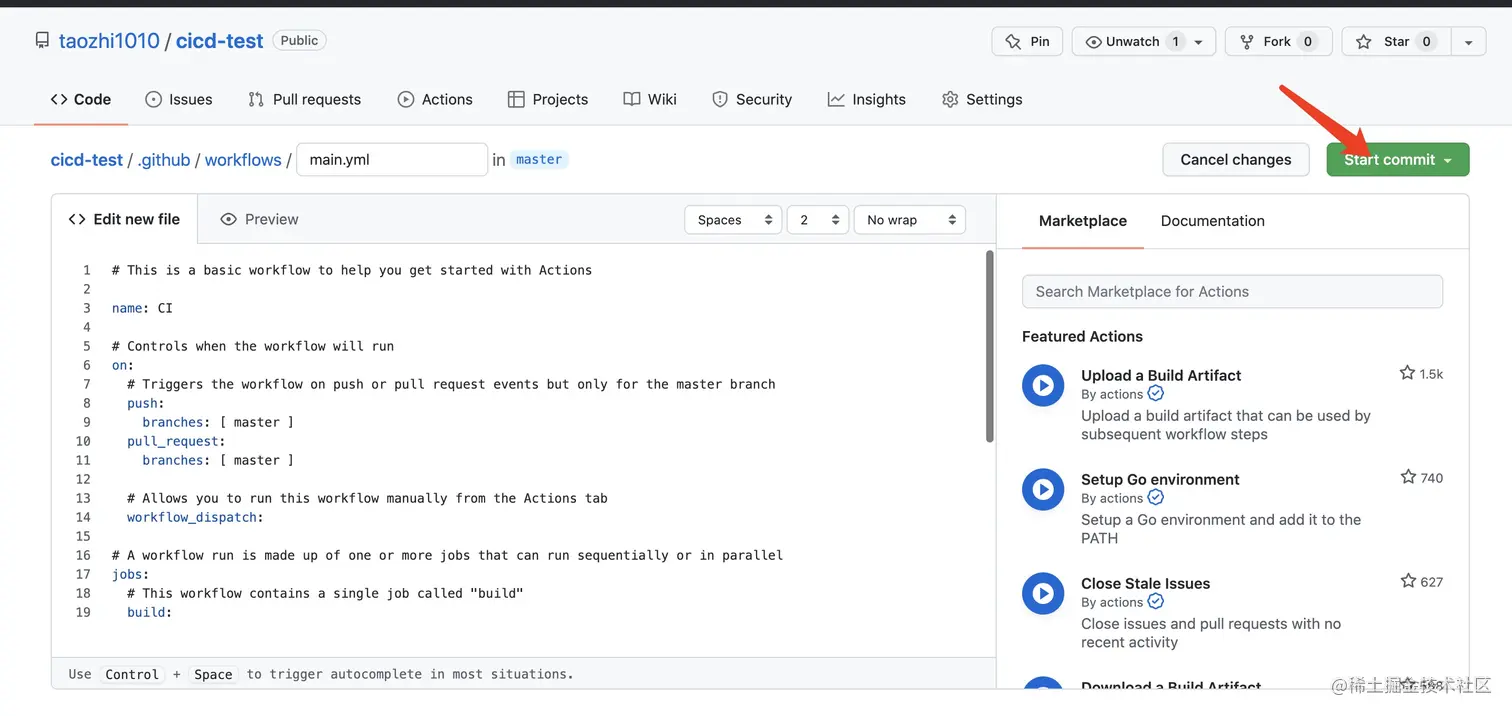Image resolution: width=1512 pixels, height=716 pixels.
Task: Select the Edit new file tab
Action: 124,219
